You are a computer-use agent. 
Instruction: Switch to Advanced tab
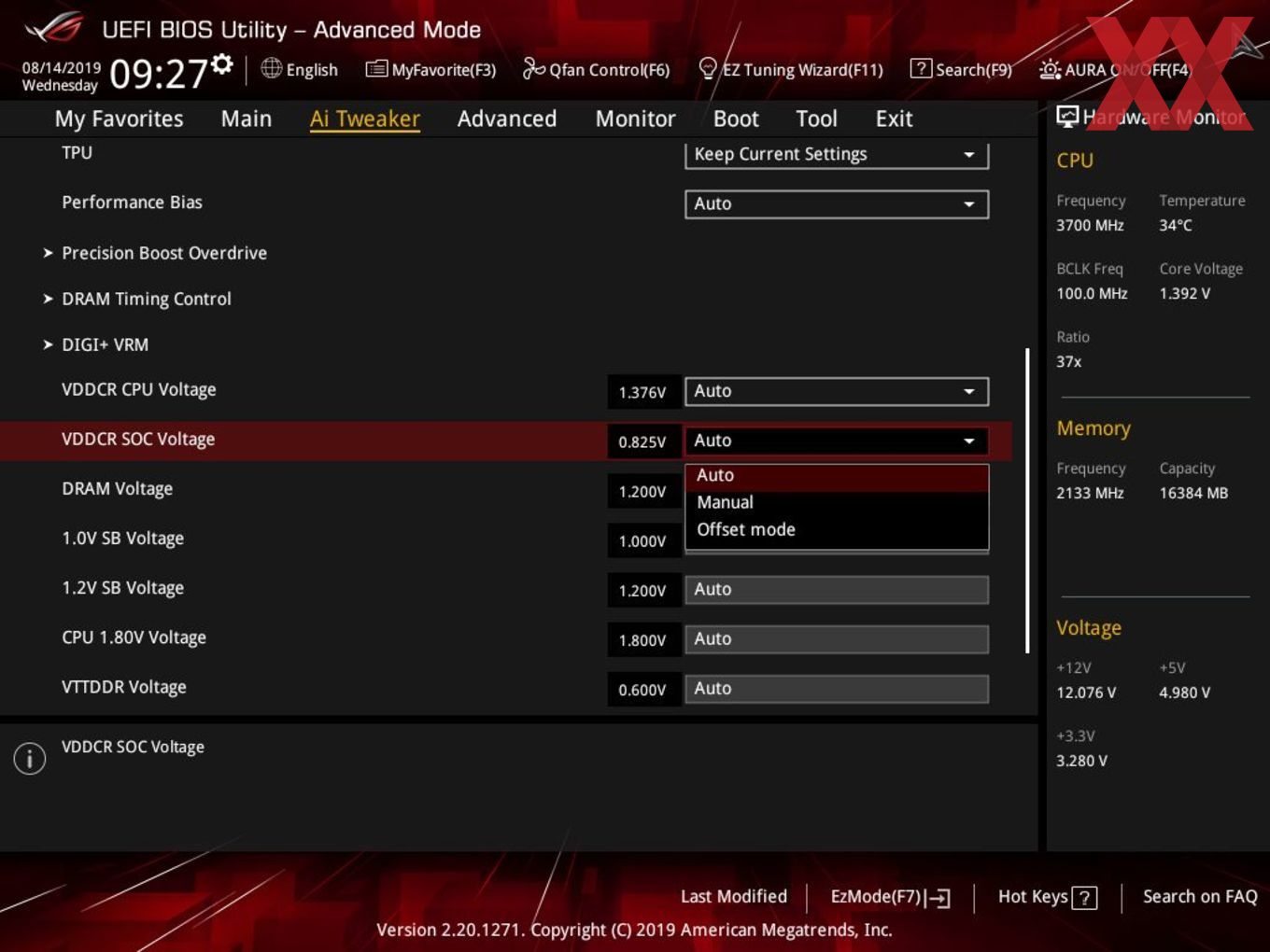tap(507, 119)
